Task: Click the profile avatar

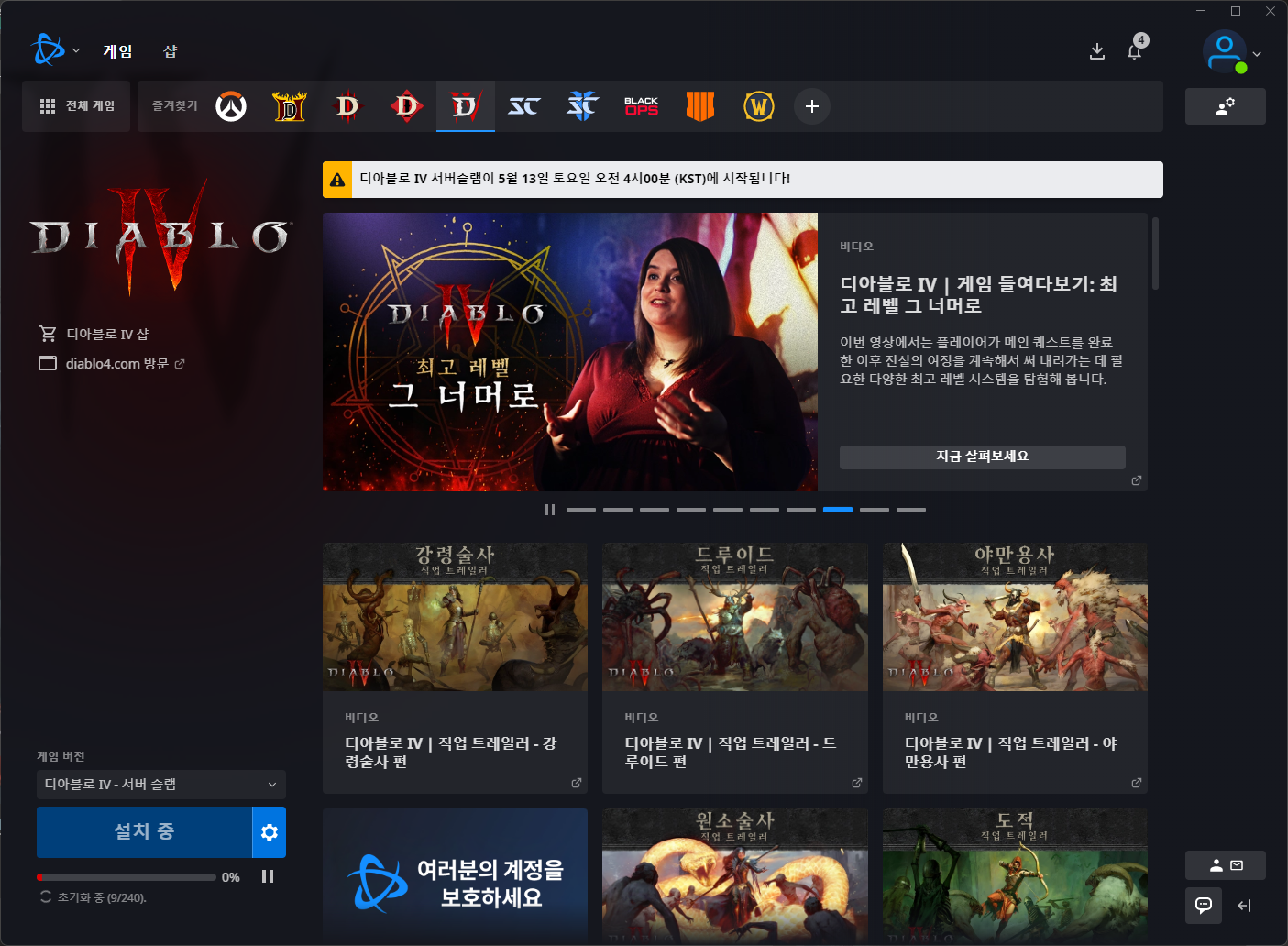Action: 1225,51
